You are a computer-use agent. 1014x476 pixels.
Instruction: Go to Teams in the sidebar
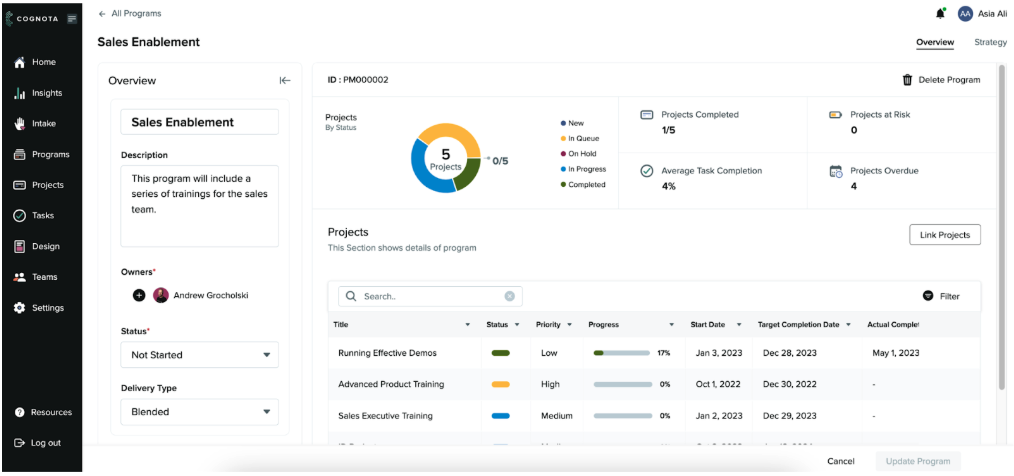tap(44, 277)
